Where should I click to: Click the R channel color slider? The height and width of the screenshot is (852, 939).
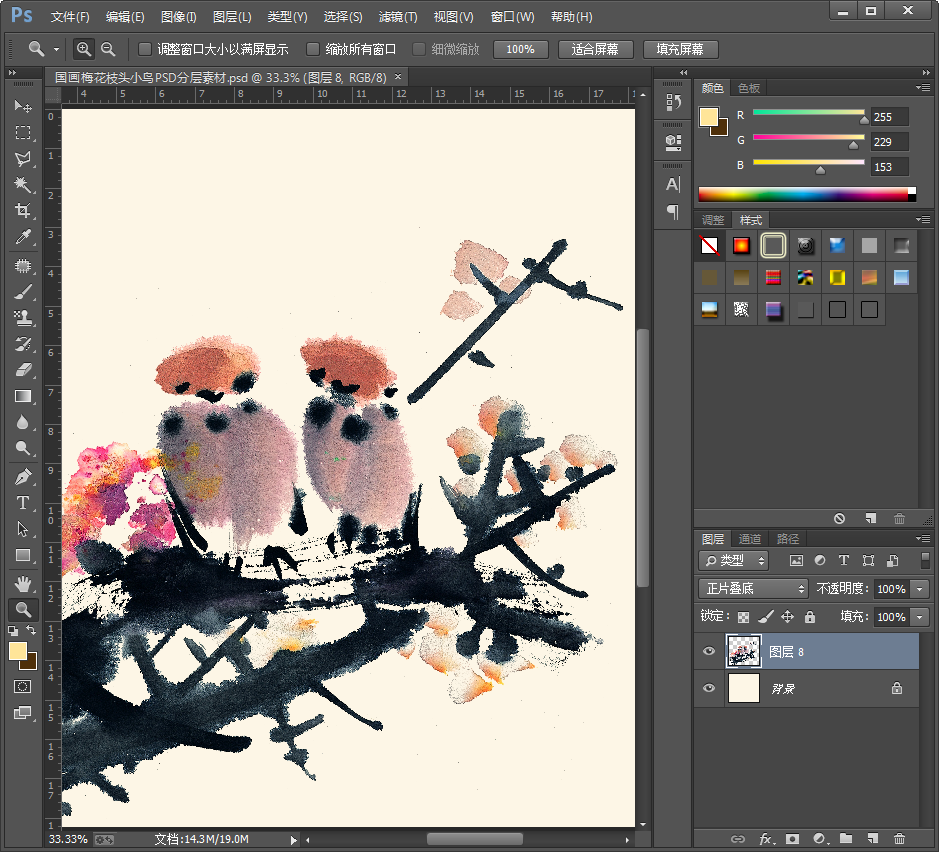(x=808, y=113)
